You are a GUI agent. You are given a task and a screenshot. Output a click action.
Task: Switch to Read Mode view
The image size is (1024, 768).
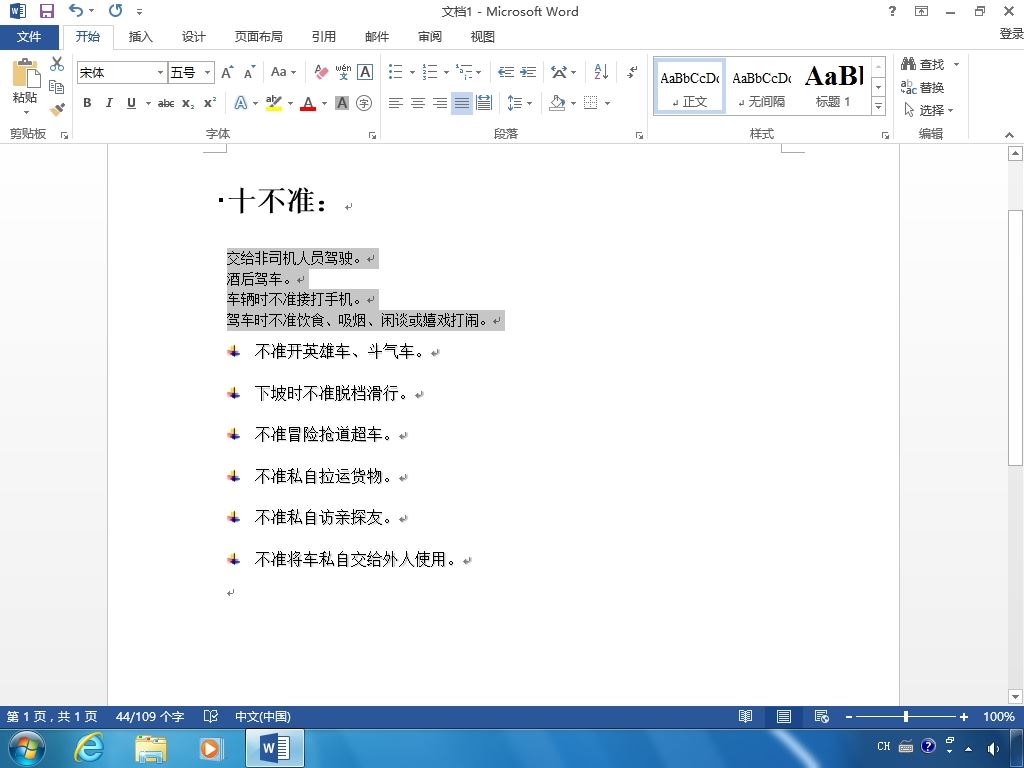[x=745, y=716]
